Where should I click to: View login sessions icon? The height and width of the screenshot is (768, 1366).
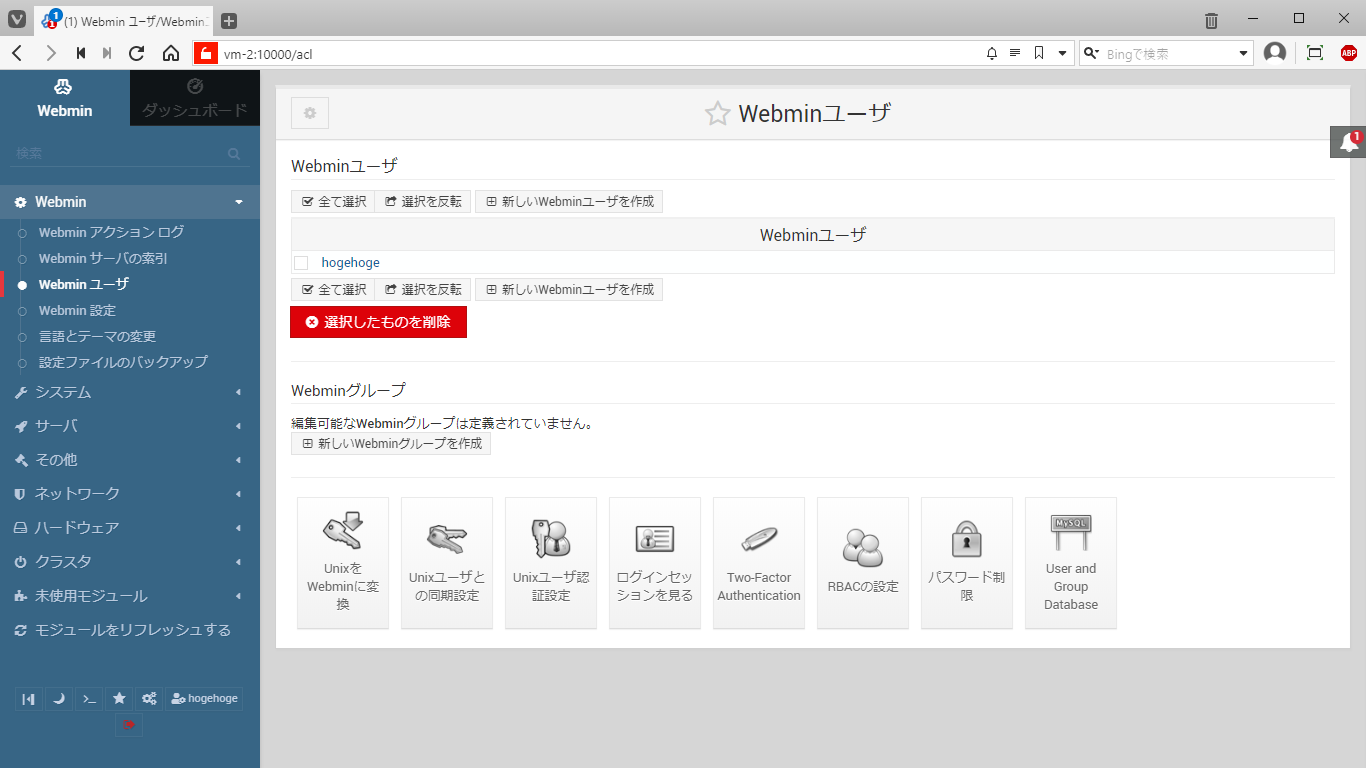click(x=655, y=563)
